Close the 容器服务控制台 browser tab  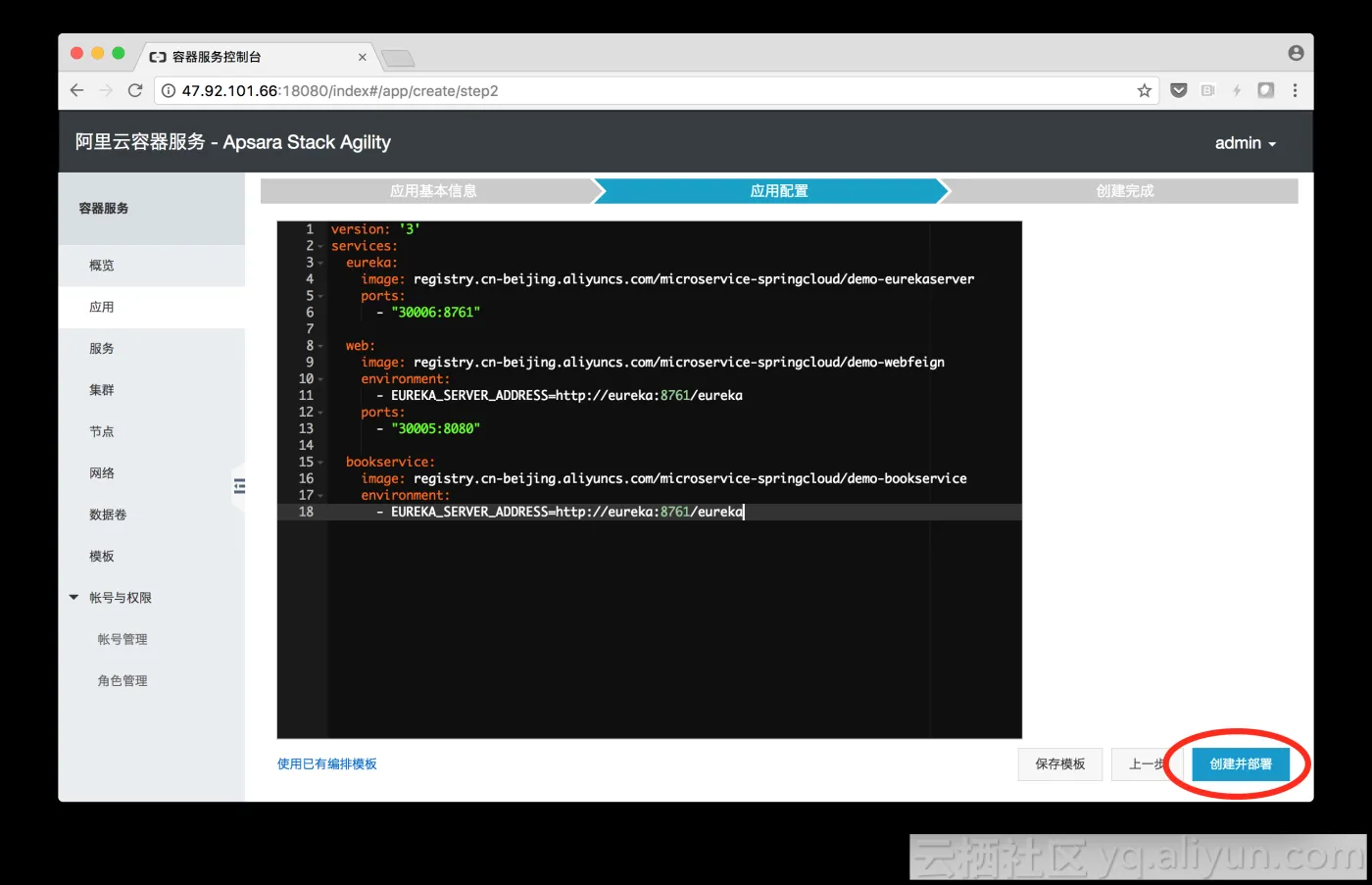point(363,57)
